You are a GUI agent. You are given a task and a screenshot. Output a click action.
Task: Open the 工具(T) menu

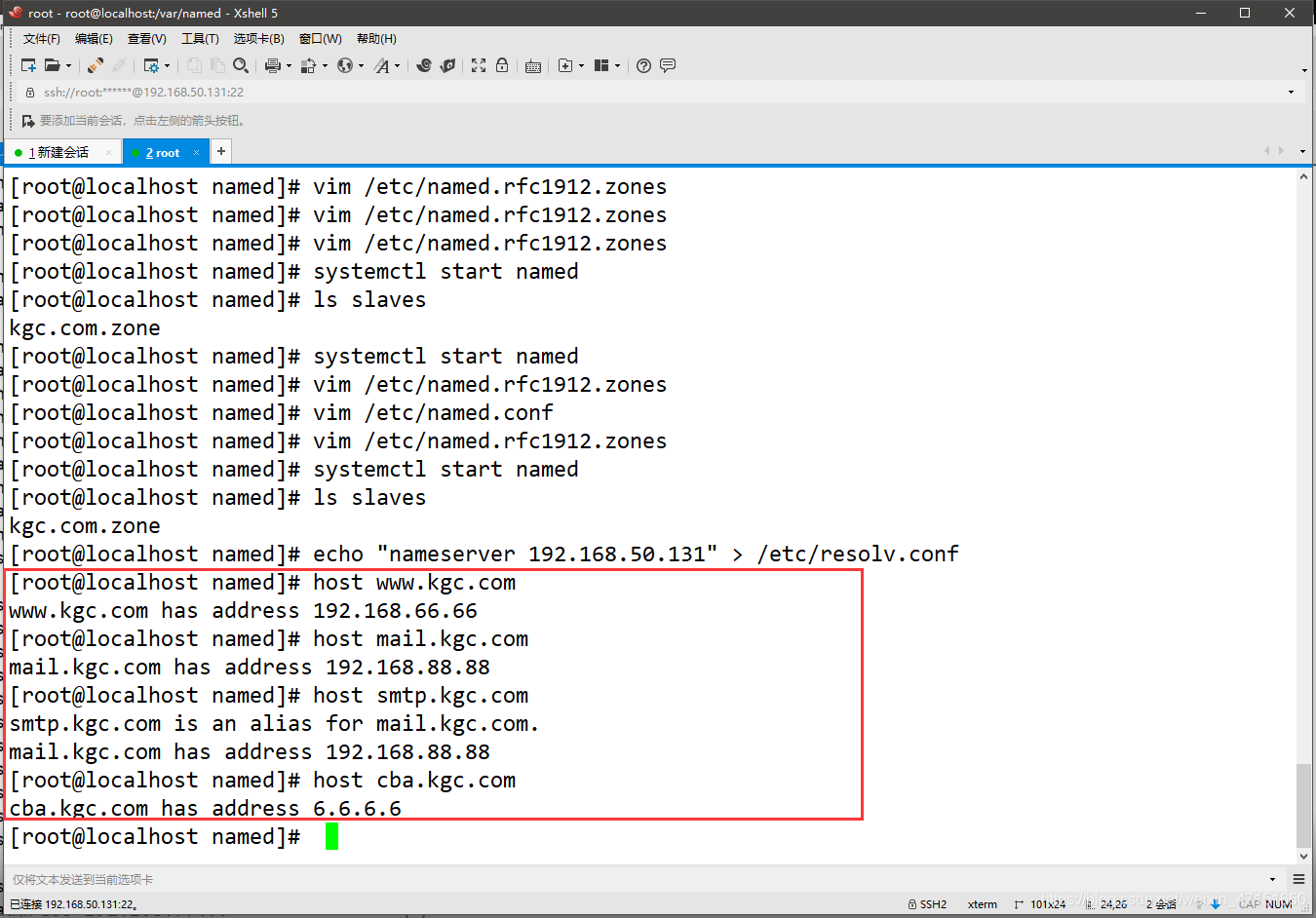click(x=200, y=39)
